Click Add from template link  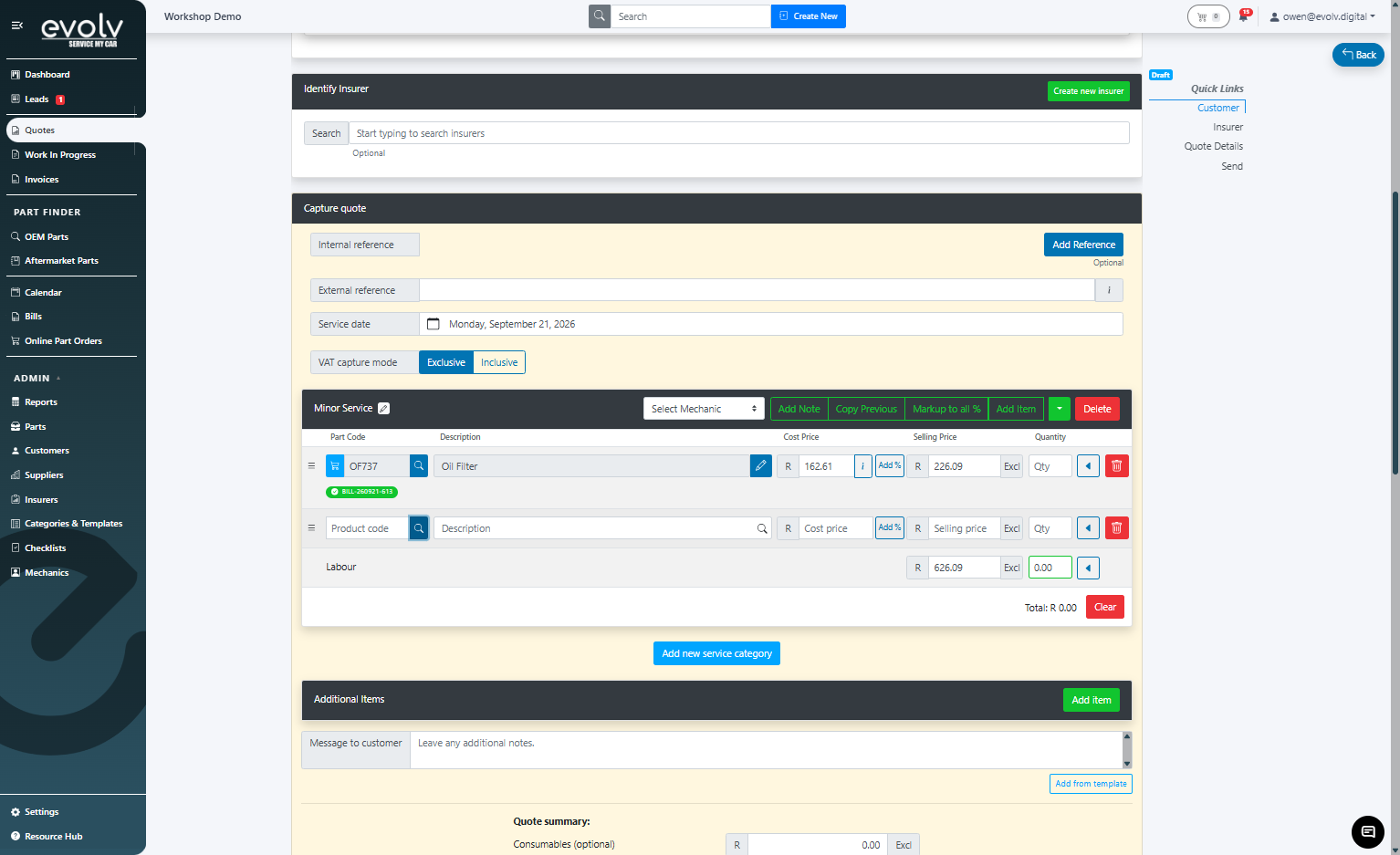point(1091,784)
